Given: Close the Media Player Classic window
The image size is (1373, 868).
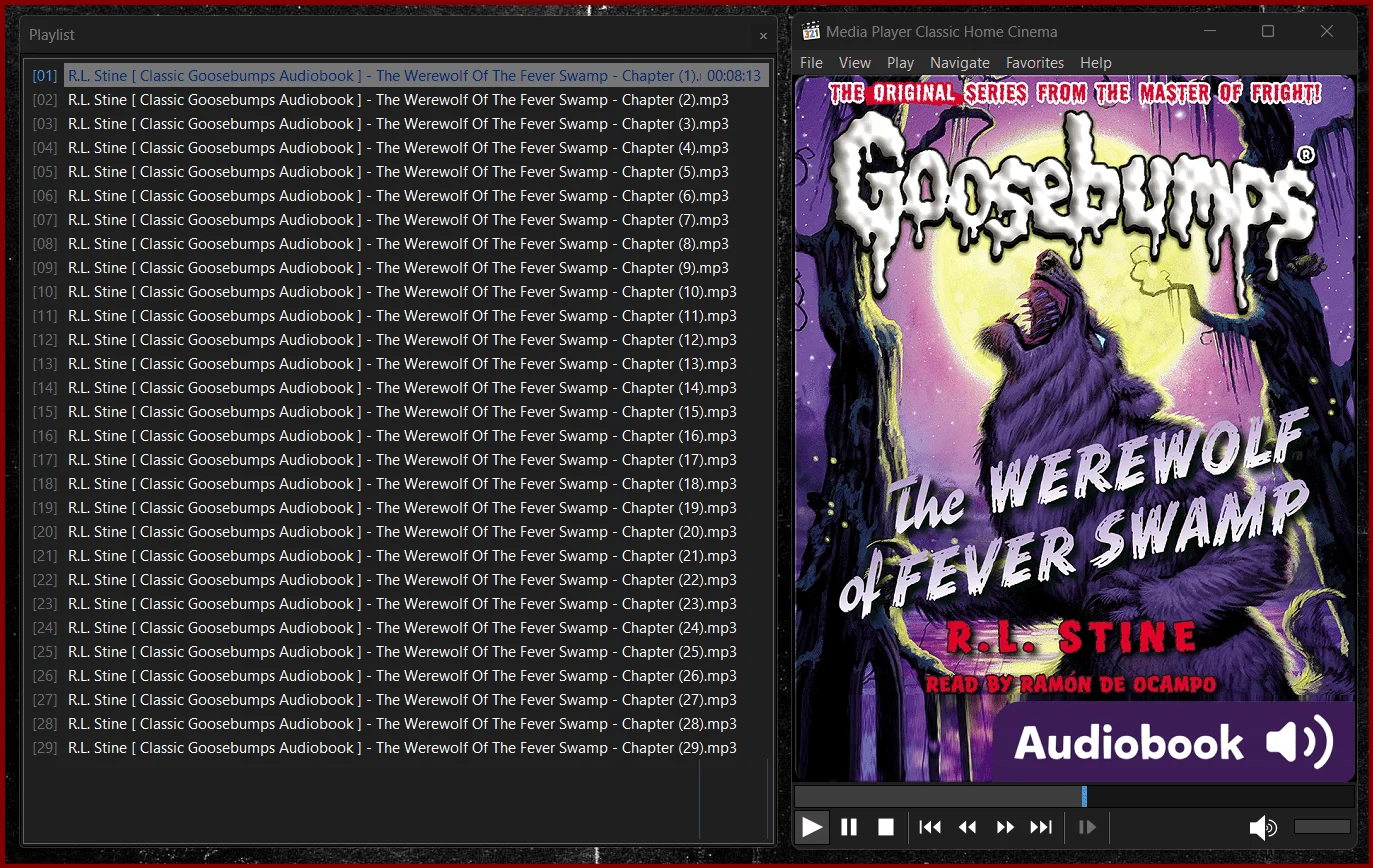Looking at the screenshot, I should [1327, 31].
